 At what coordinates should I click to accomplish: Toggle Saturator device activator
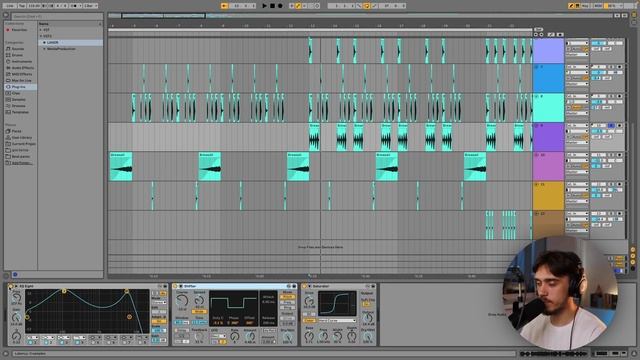click(x=304, y=287)
